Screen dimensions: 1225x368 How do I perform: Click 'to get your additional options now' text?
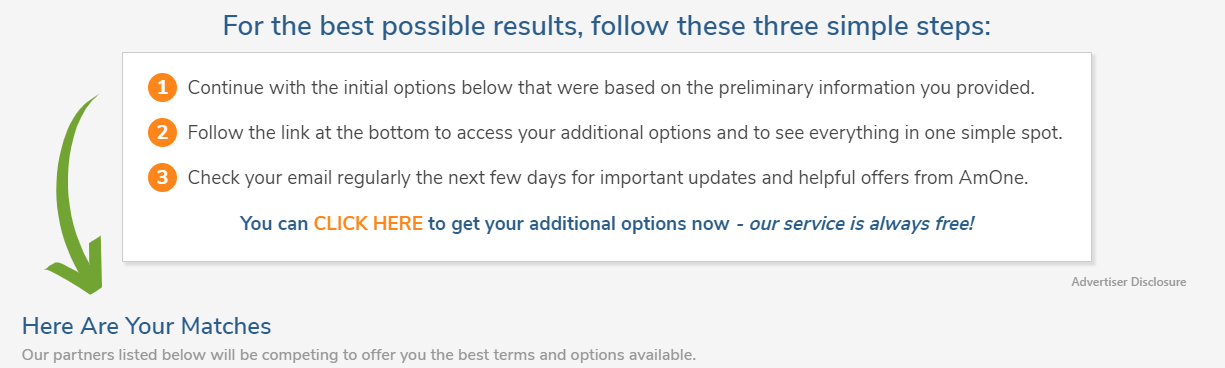point(579,224)
